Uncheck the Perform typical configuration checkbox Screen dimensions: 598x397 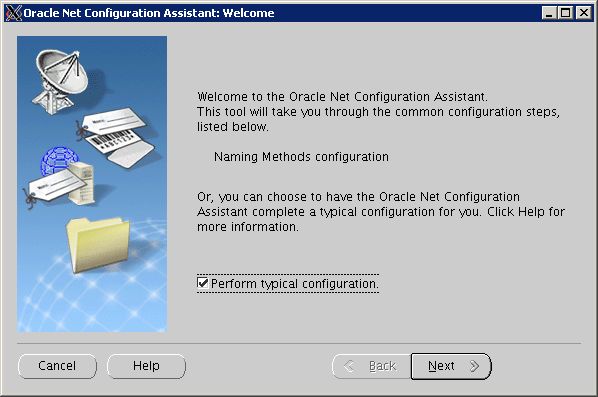pyautogui.click(x=203, y=283)
